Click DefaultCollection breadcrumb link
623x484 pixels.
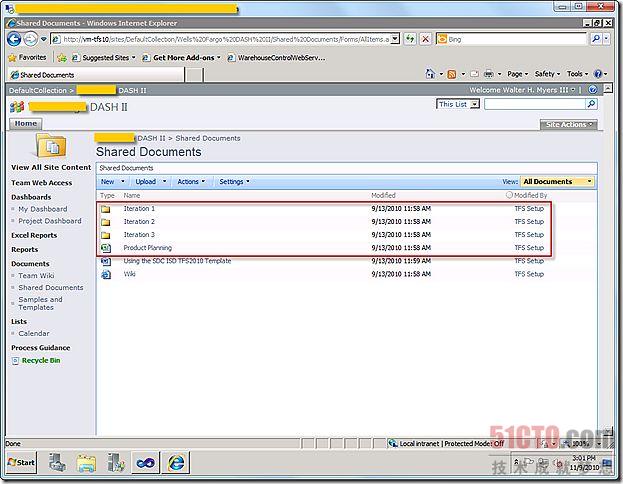pos(38,90)
